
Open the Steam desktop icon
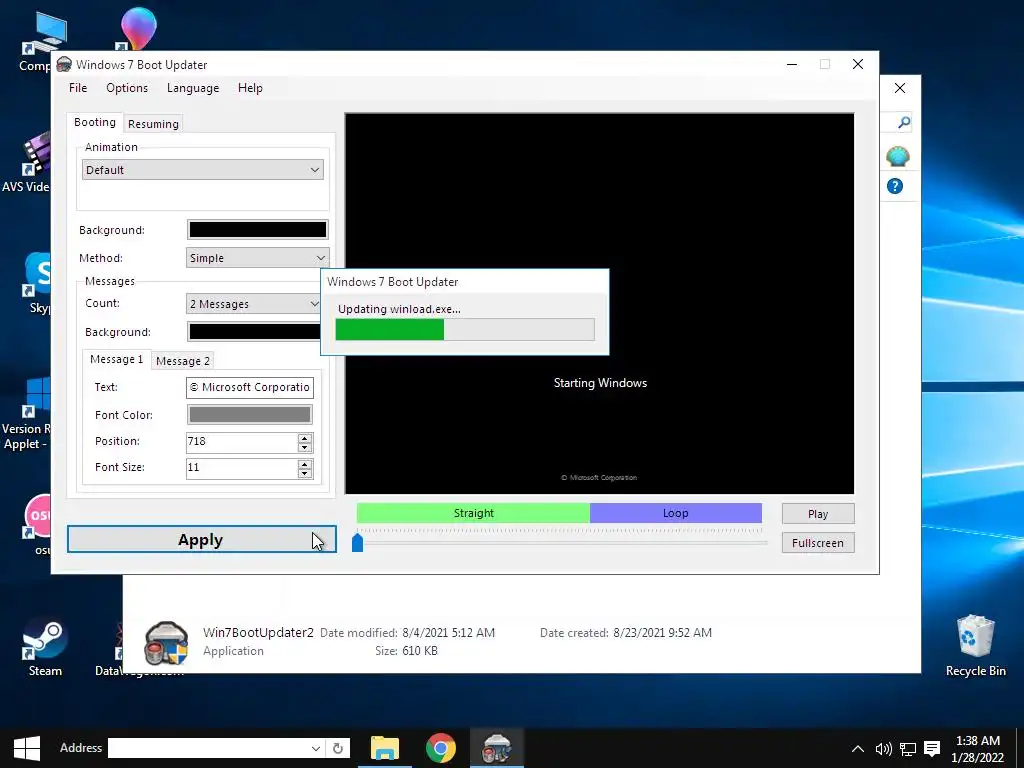pyautogui.click(x=45, y=647)
